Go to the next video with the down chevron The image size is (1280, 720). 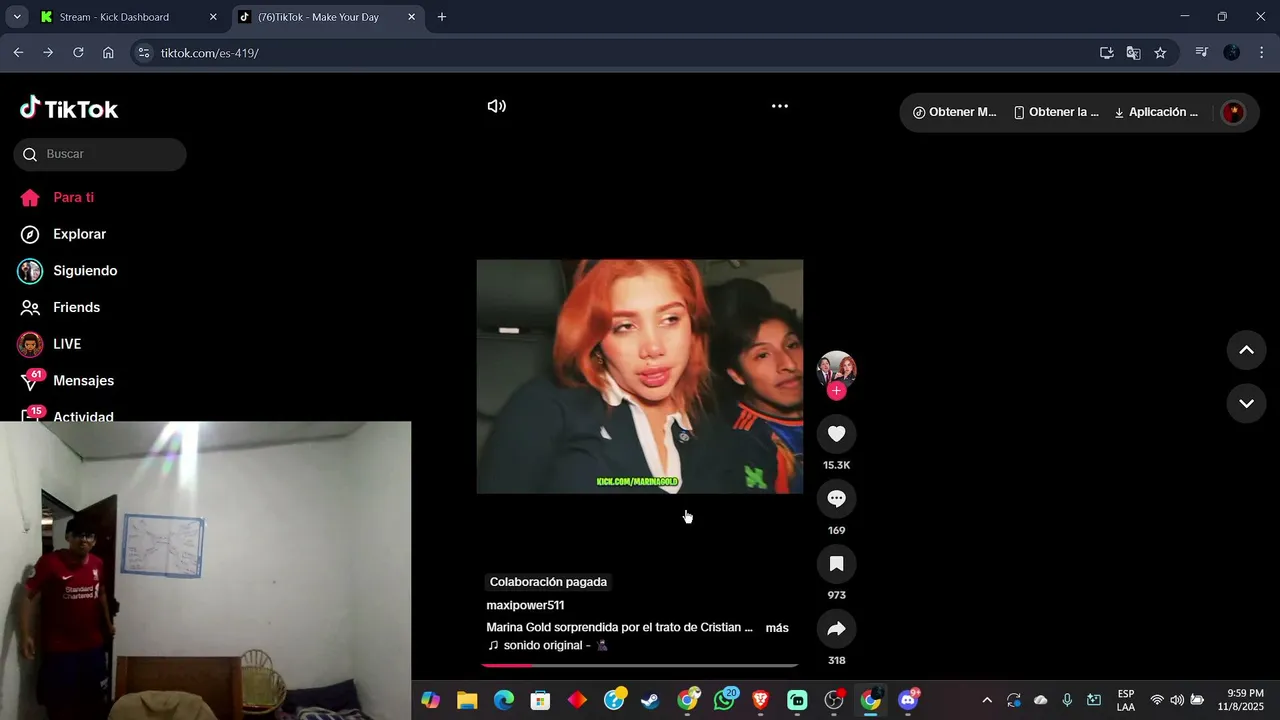[x=1247, y=404]
